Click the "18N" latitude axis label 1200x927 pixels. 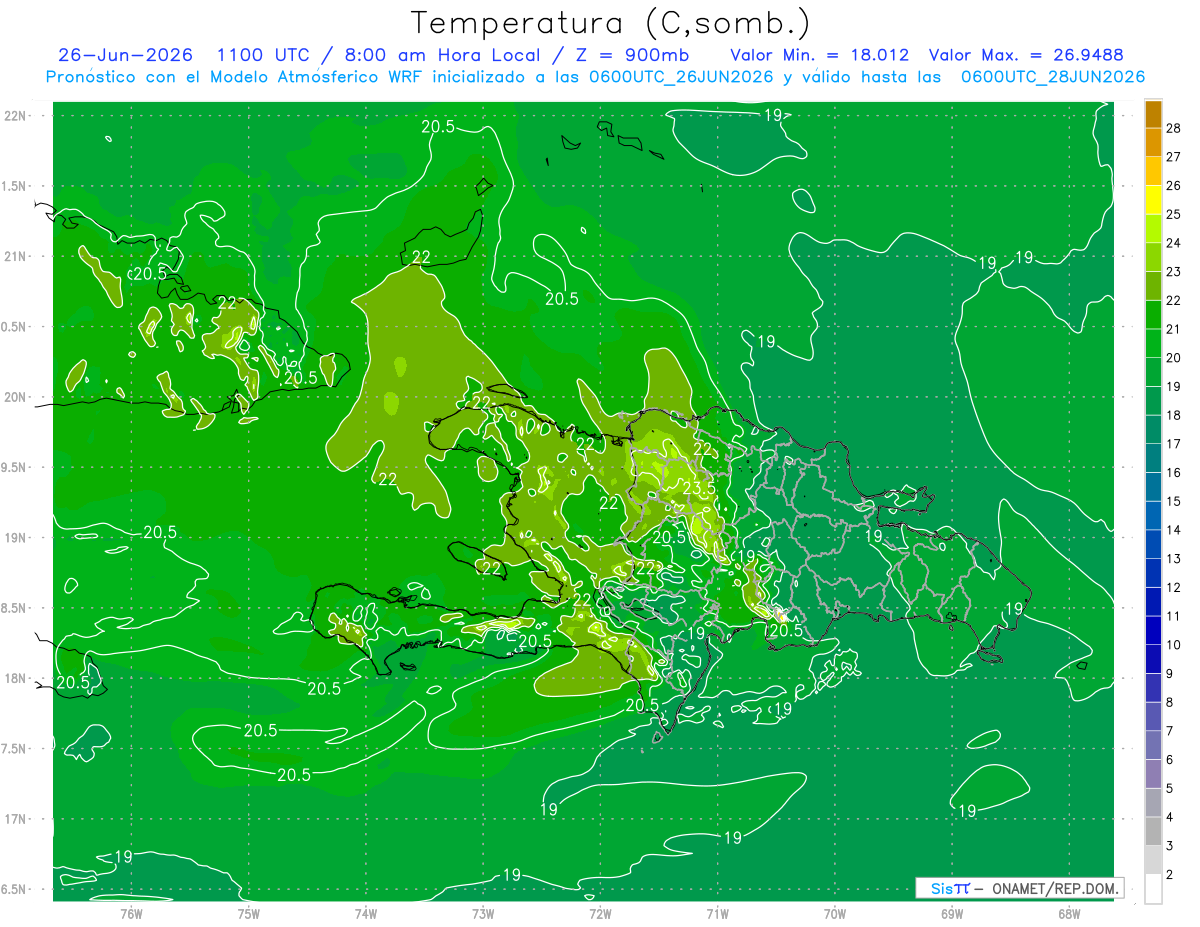pos(16,678)
